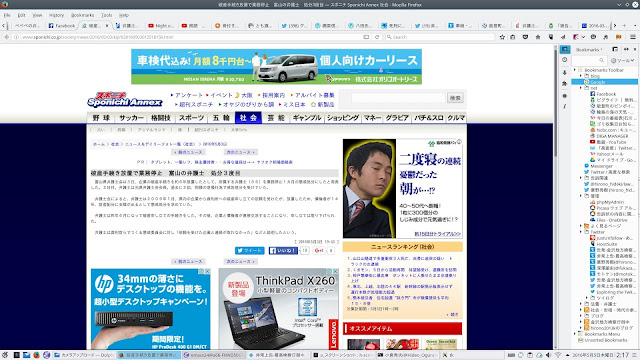This screenshot has height=360, width=640.
Task: Open the Files - OneDrive bookmark
Action: (x=609, y=220)
